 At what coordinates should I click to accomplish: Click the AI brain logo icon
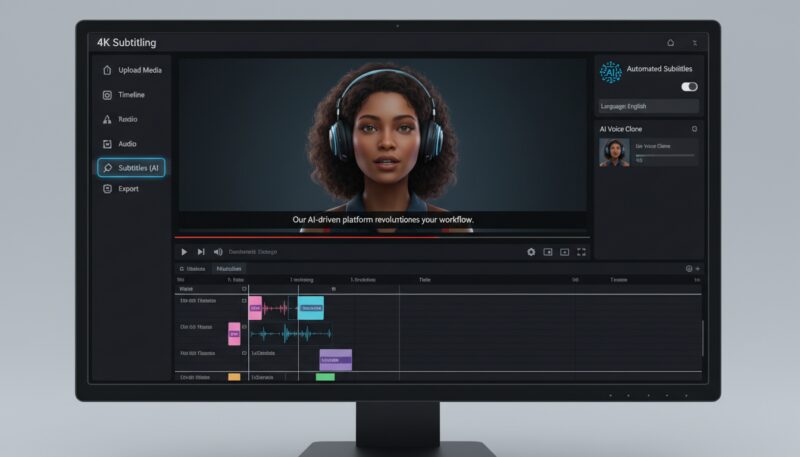(611, 72)
